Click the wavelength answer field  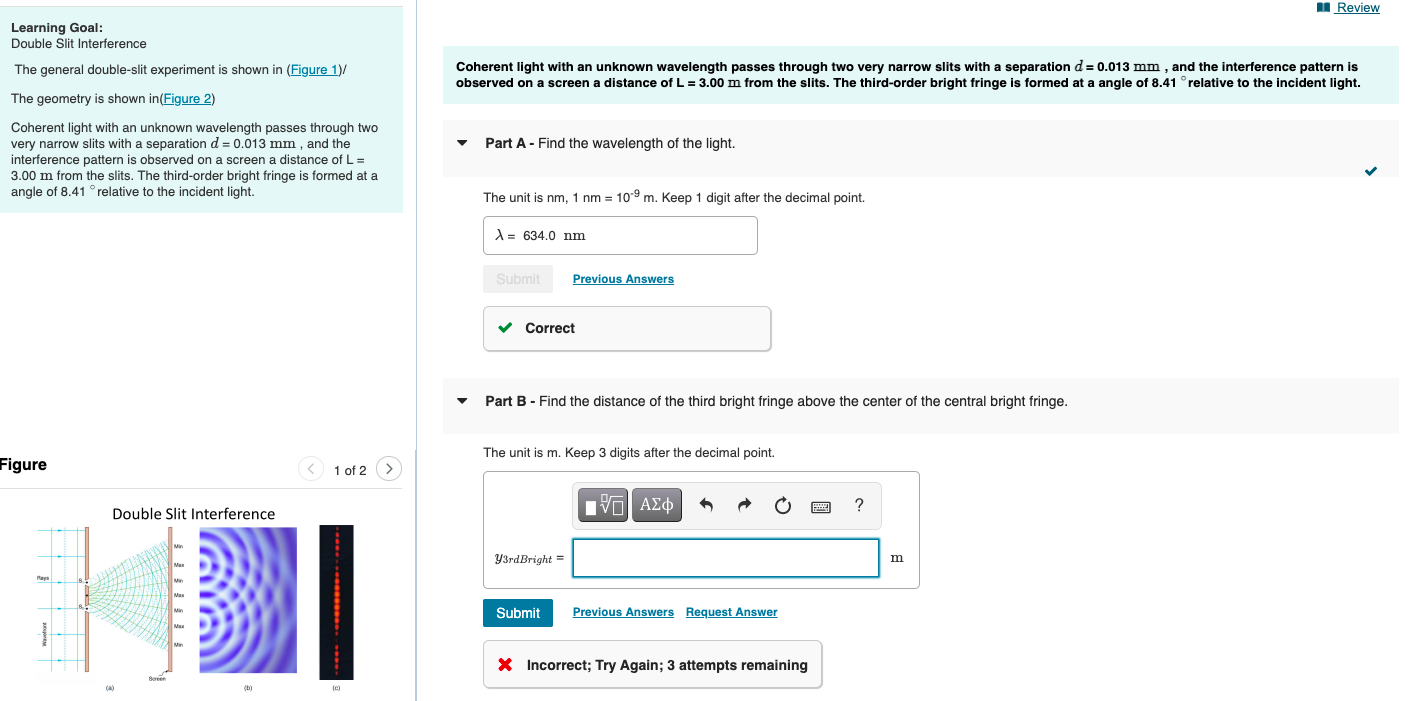(620, 236)
